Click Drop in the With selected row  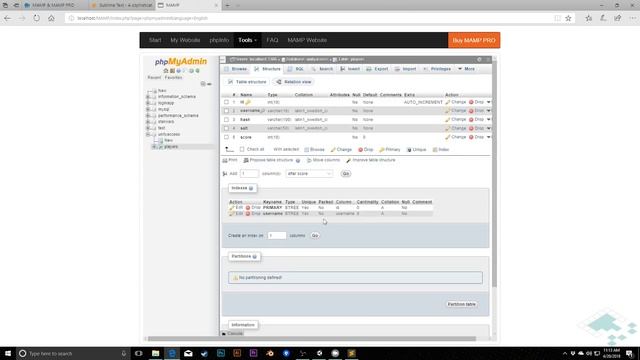pos(366,150)
